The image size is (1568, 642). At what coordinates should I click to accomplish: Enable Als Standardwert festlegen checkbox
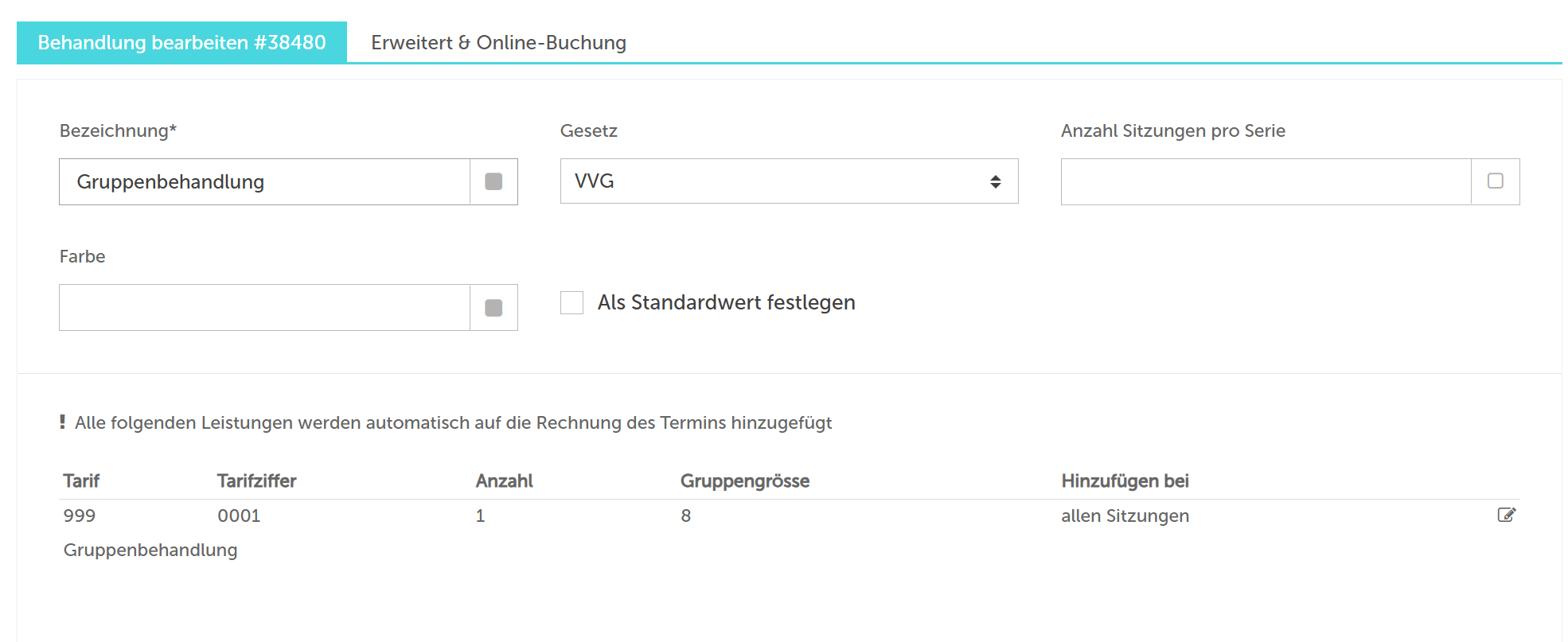(571, 303)
